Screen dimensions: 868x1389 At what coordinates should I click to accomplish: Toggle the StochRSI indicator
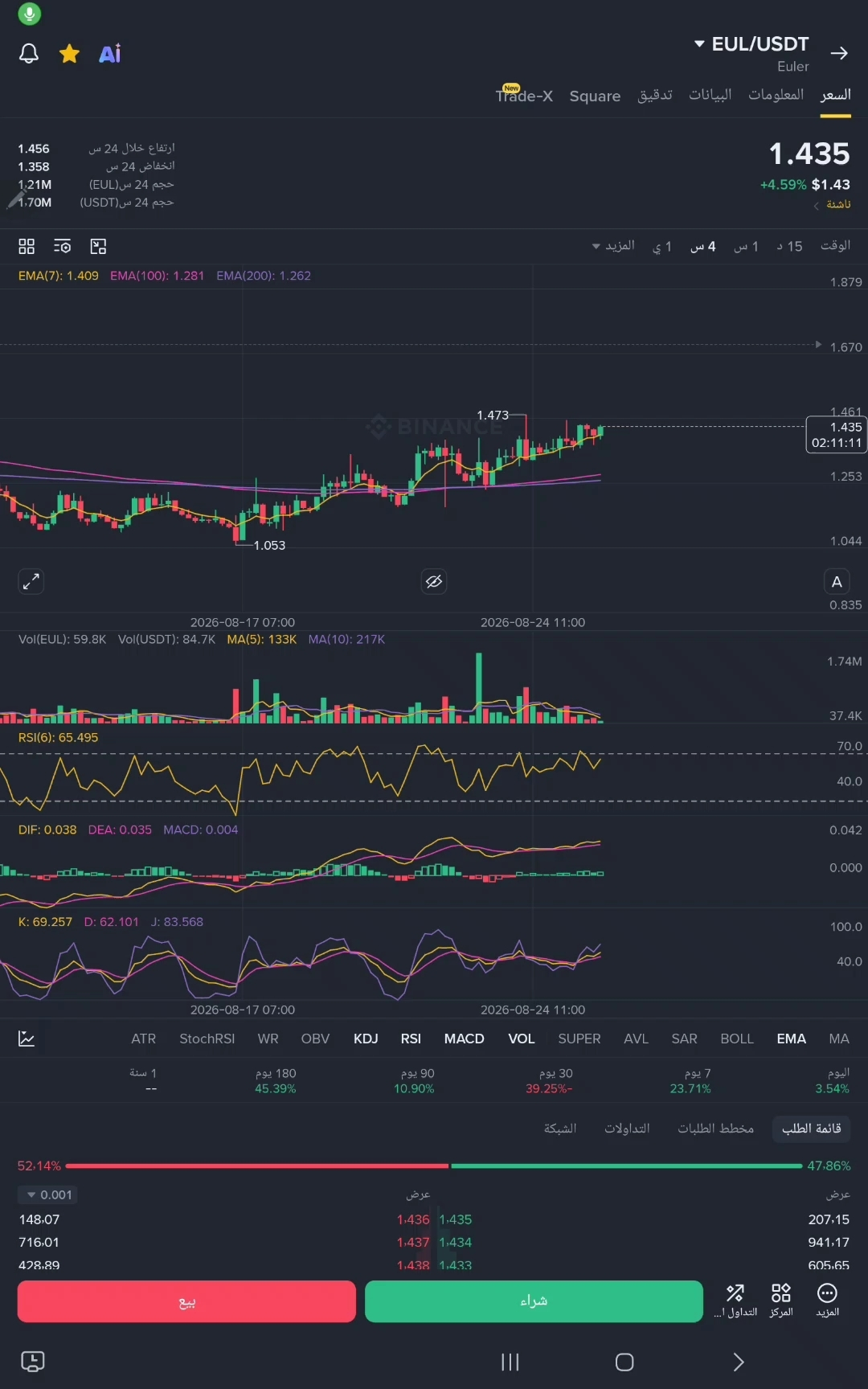point(207,1039)
